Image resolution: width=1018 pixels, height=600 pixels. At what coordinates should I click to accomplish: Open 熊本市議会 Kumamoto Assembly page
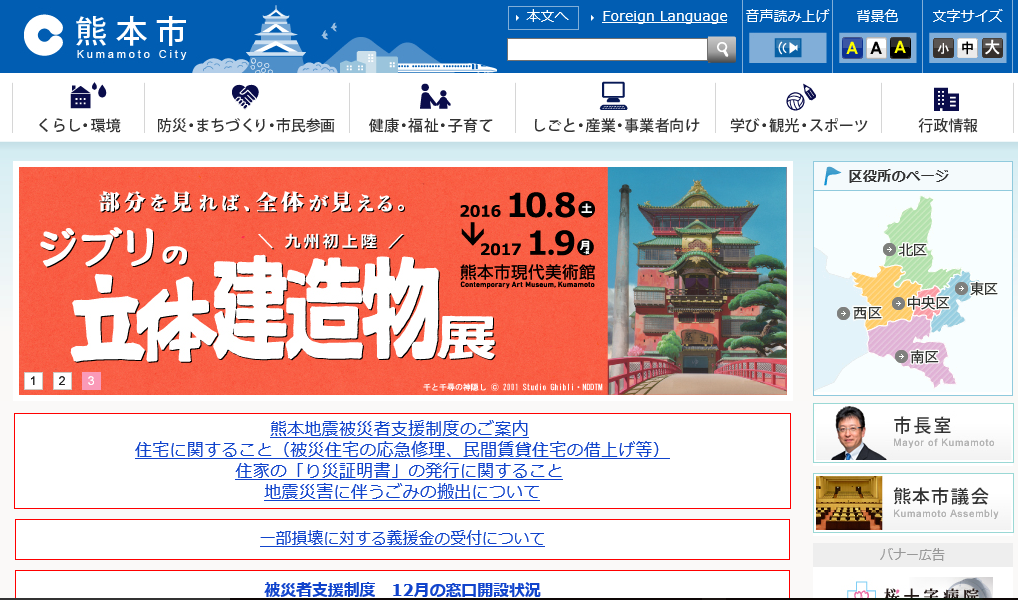pos(913,503)
